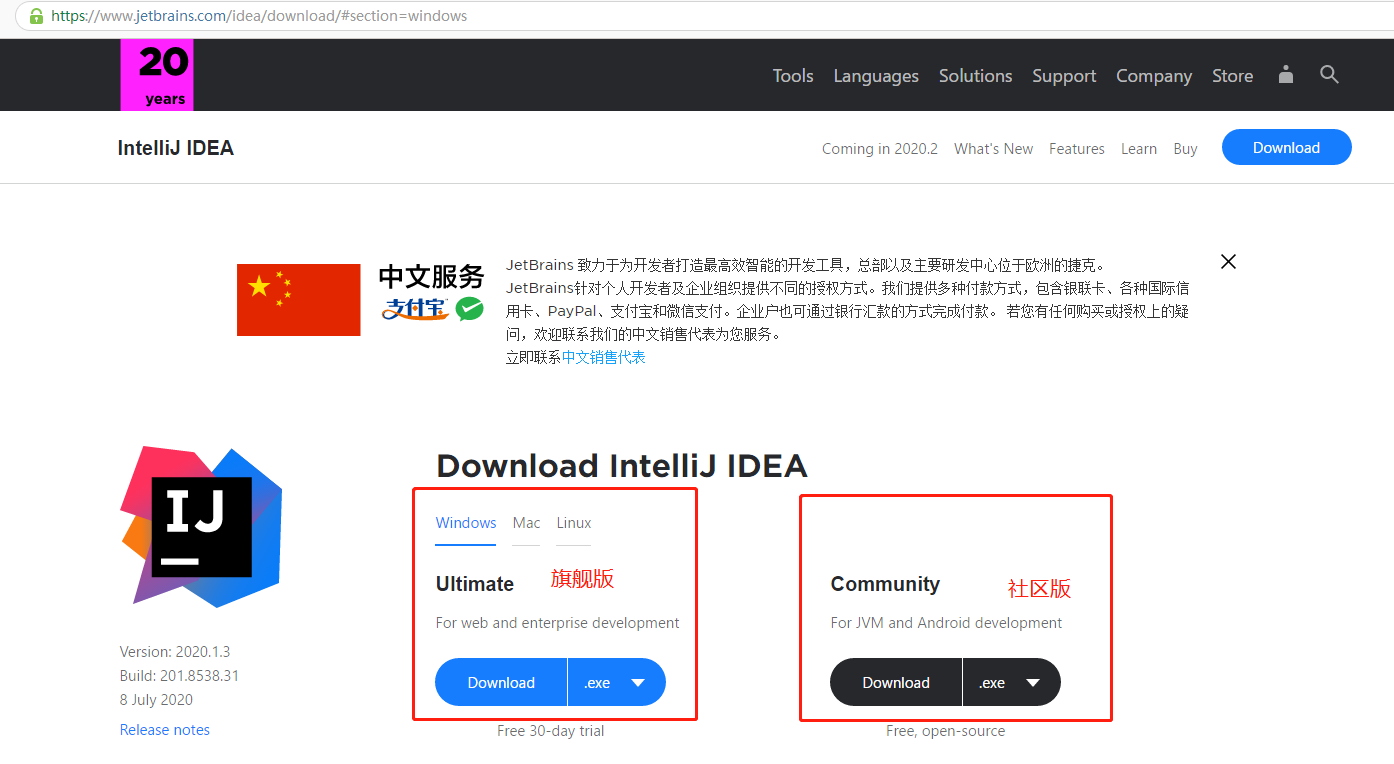Image resolution: width=1394 pixels, height=764 pixels.
Task: Dismiss the Chinese service banner
Action: click(1228, 261)
